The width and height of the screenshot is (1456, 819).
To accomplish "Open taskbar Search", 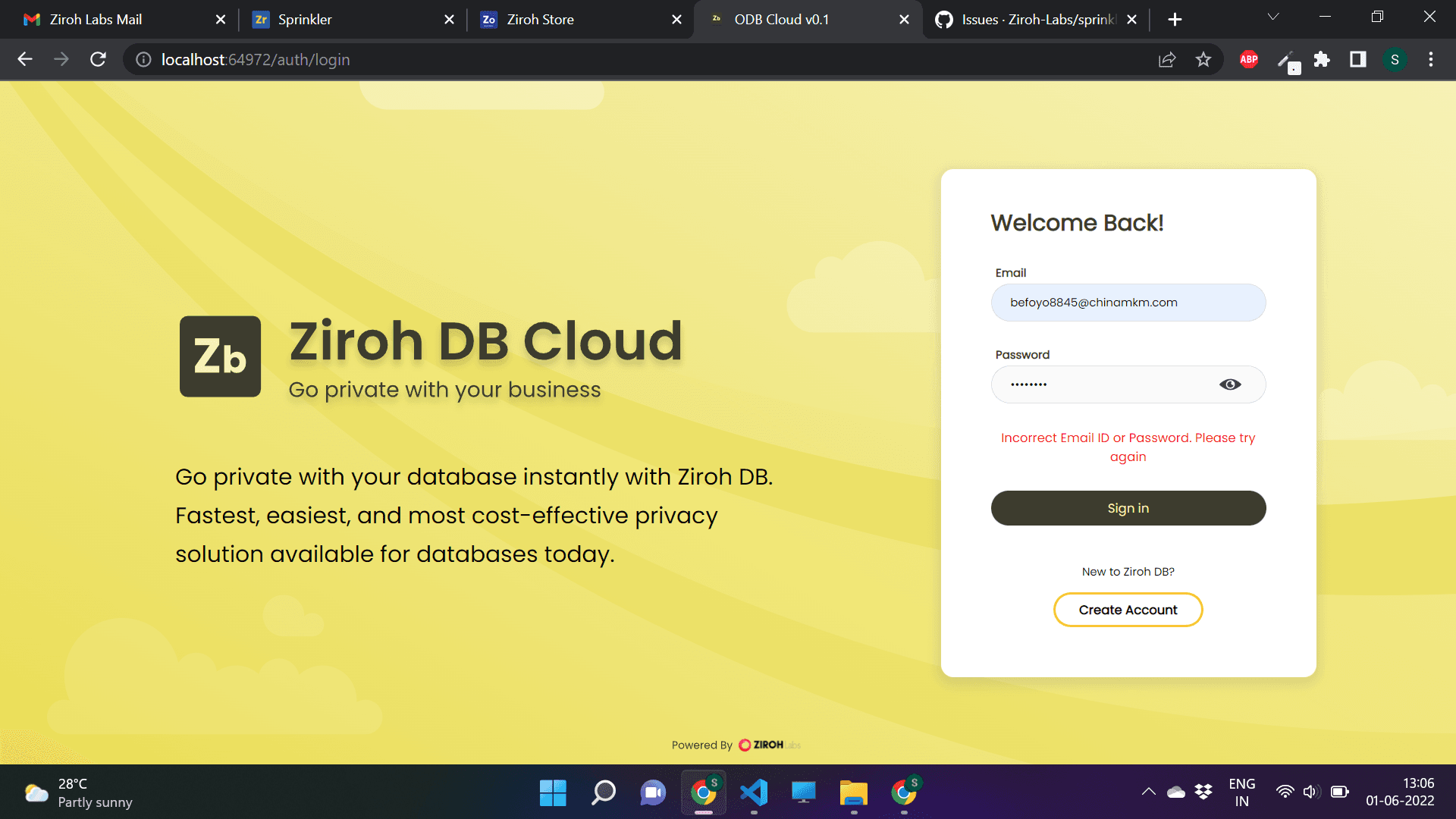I will [604, 793].
